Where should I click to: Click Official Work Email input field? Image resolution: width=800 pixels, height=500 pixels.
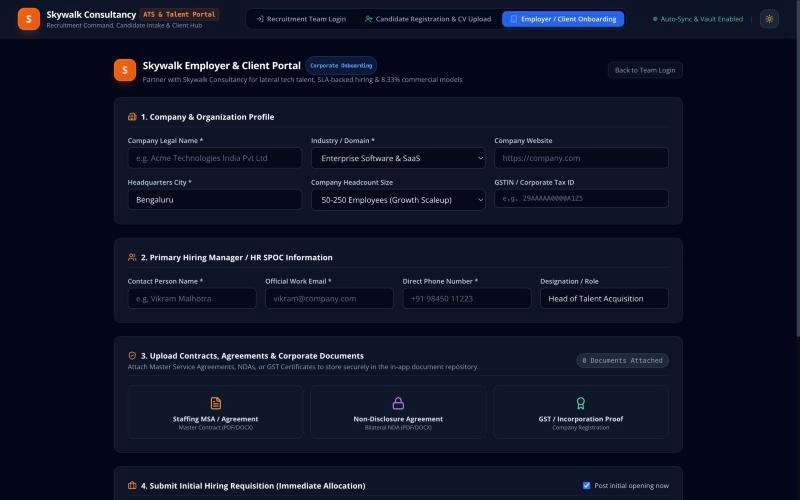coord(329,298)
